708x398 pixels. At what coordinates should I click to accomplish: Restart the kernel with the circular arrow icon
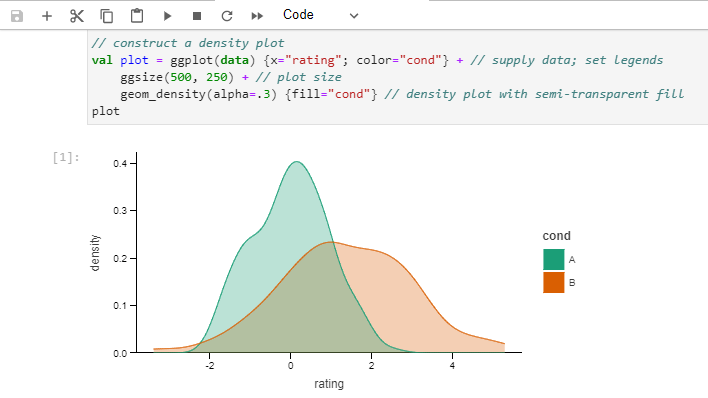227,16
